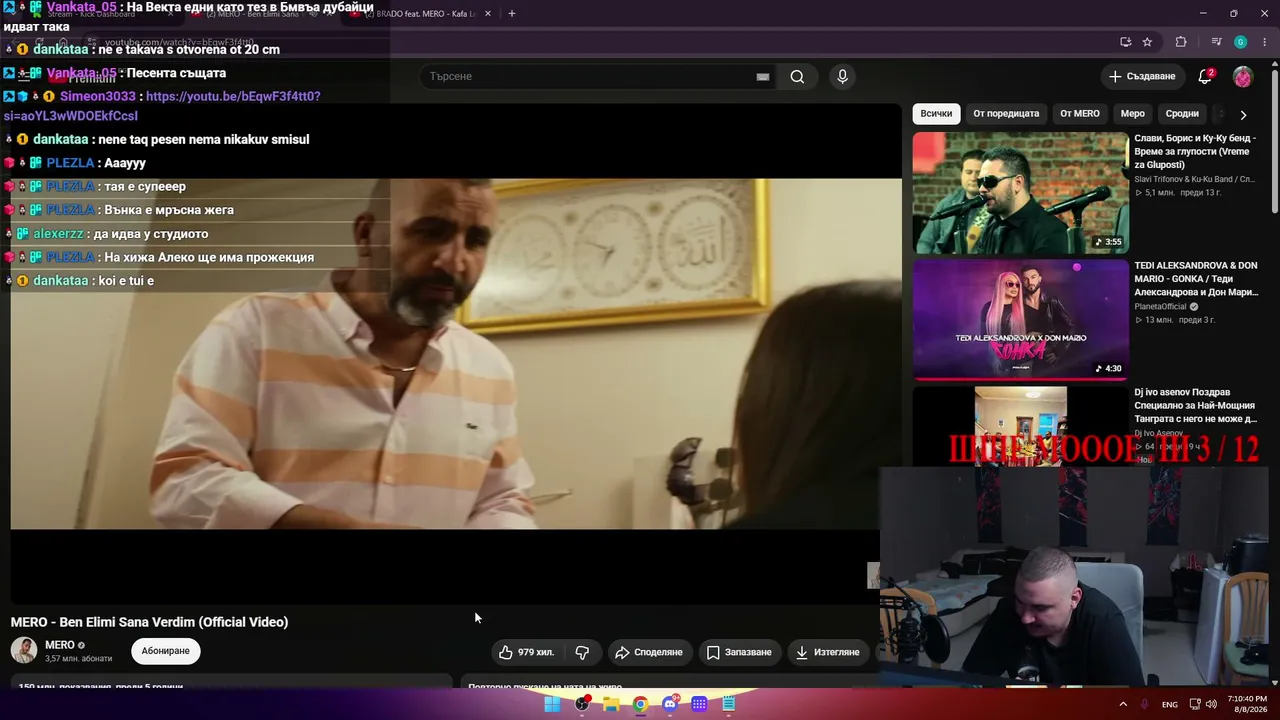Select the "От поредицата" filter chip

(x=1006, y=114)
